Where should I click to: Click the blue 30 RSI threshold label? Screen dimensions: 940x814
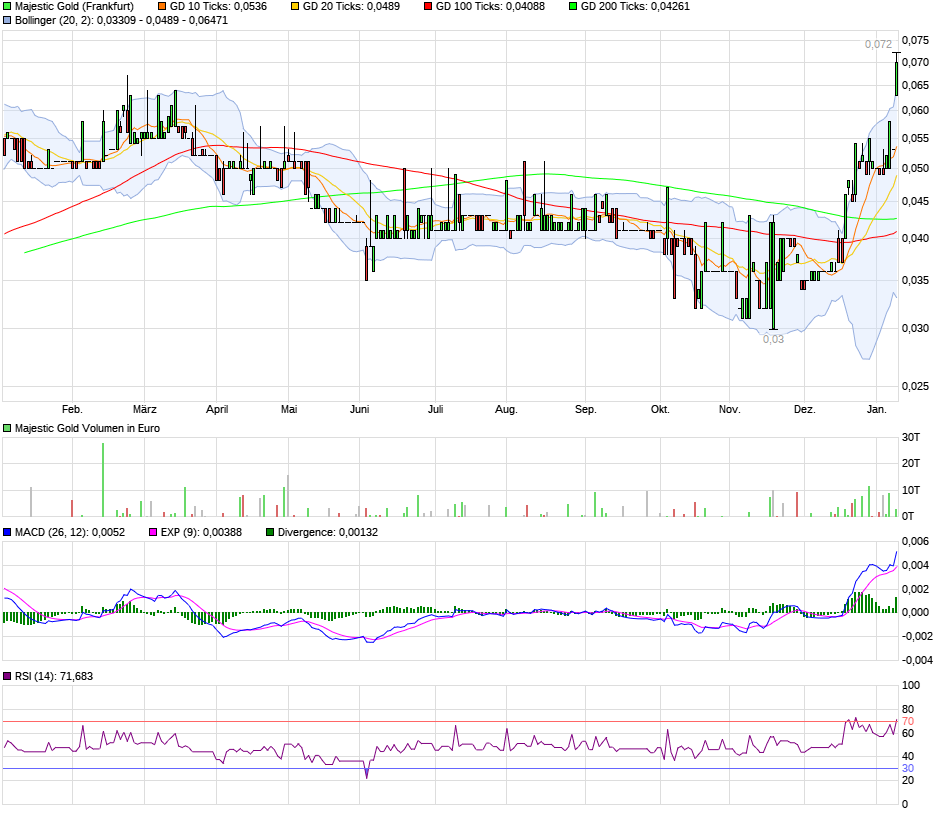[x=908, y=769]
